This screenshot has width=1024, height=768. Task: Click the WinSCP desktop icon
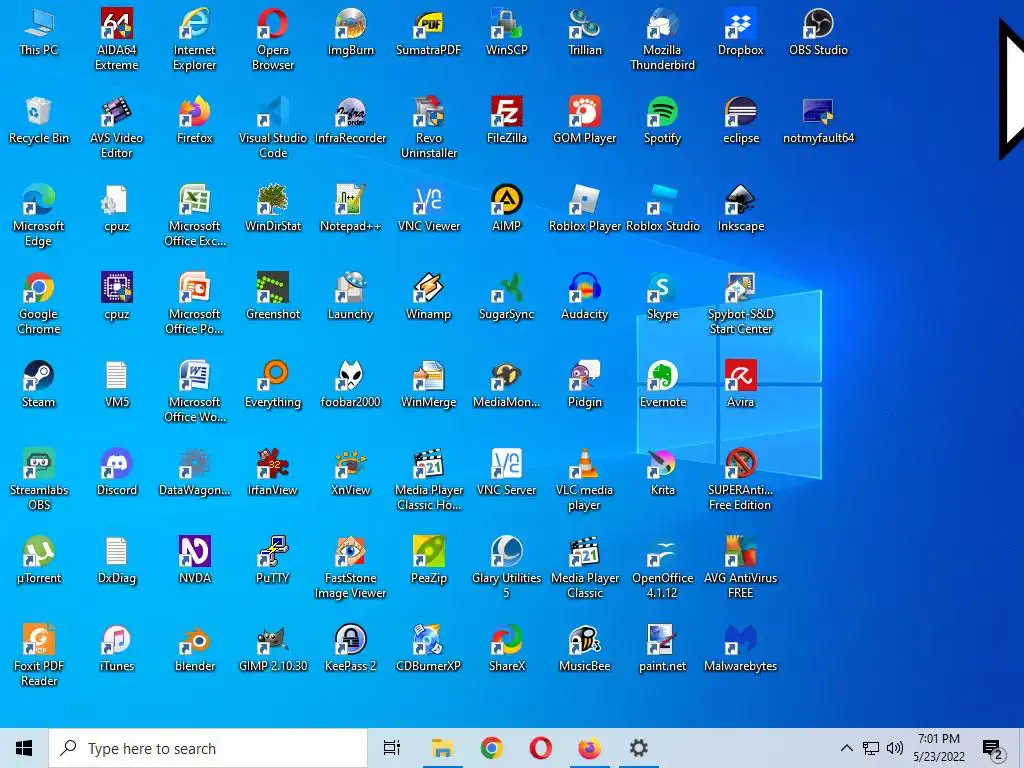click(507, 33)
